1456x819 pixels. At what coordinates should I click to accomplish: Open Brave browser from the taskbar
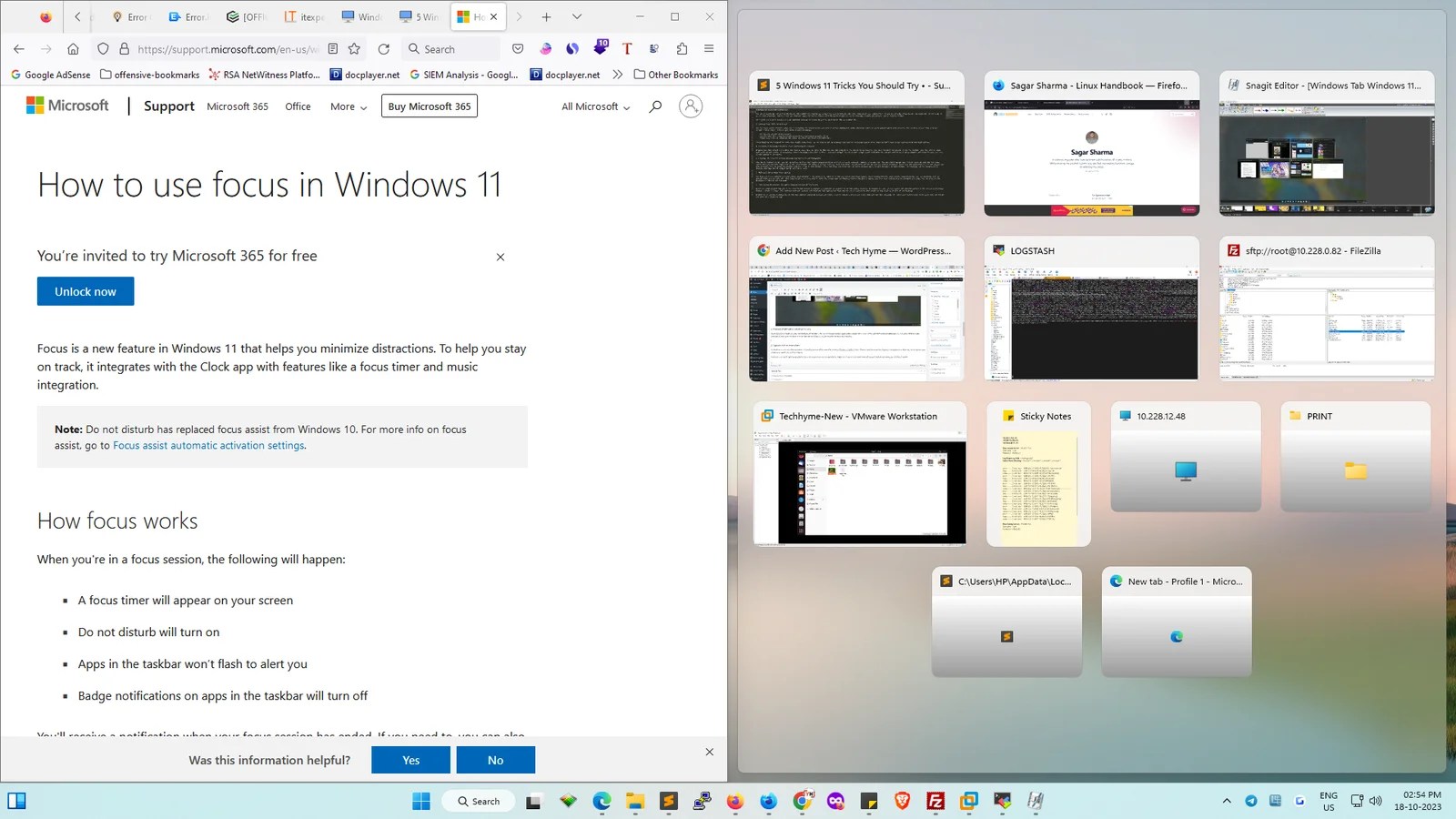(x=902, y=801)
